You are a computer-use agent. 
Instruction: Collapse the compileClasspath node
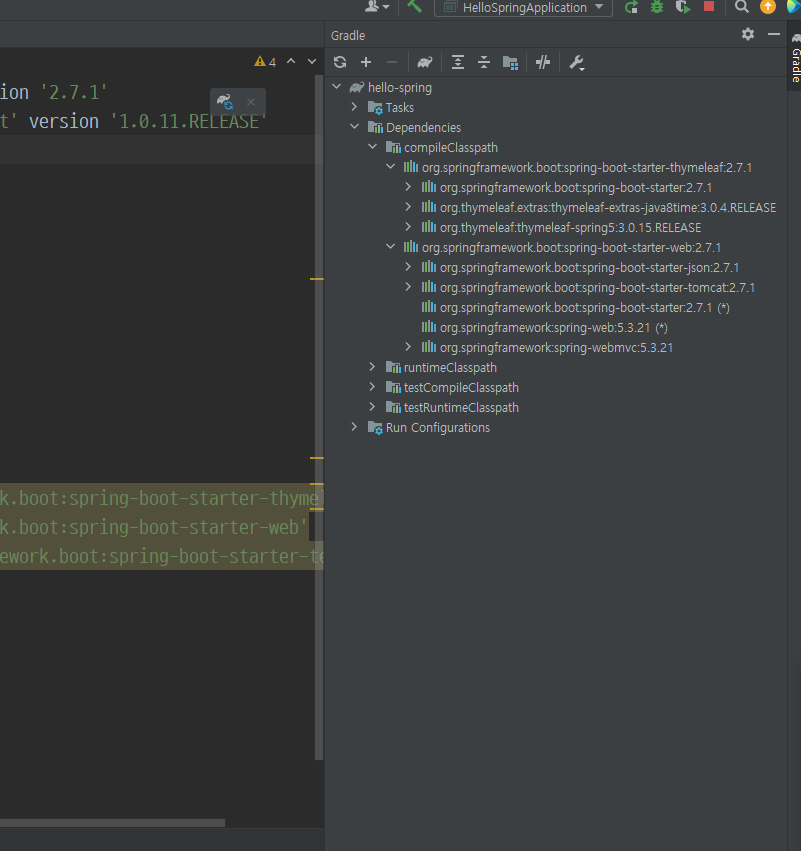(373, 147)
